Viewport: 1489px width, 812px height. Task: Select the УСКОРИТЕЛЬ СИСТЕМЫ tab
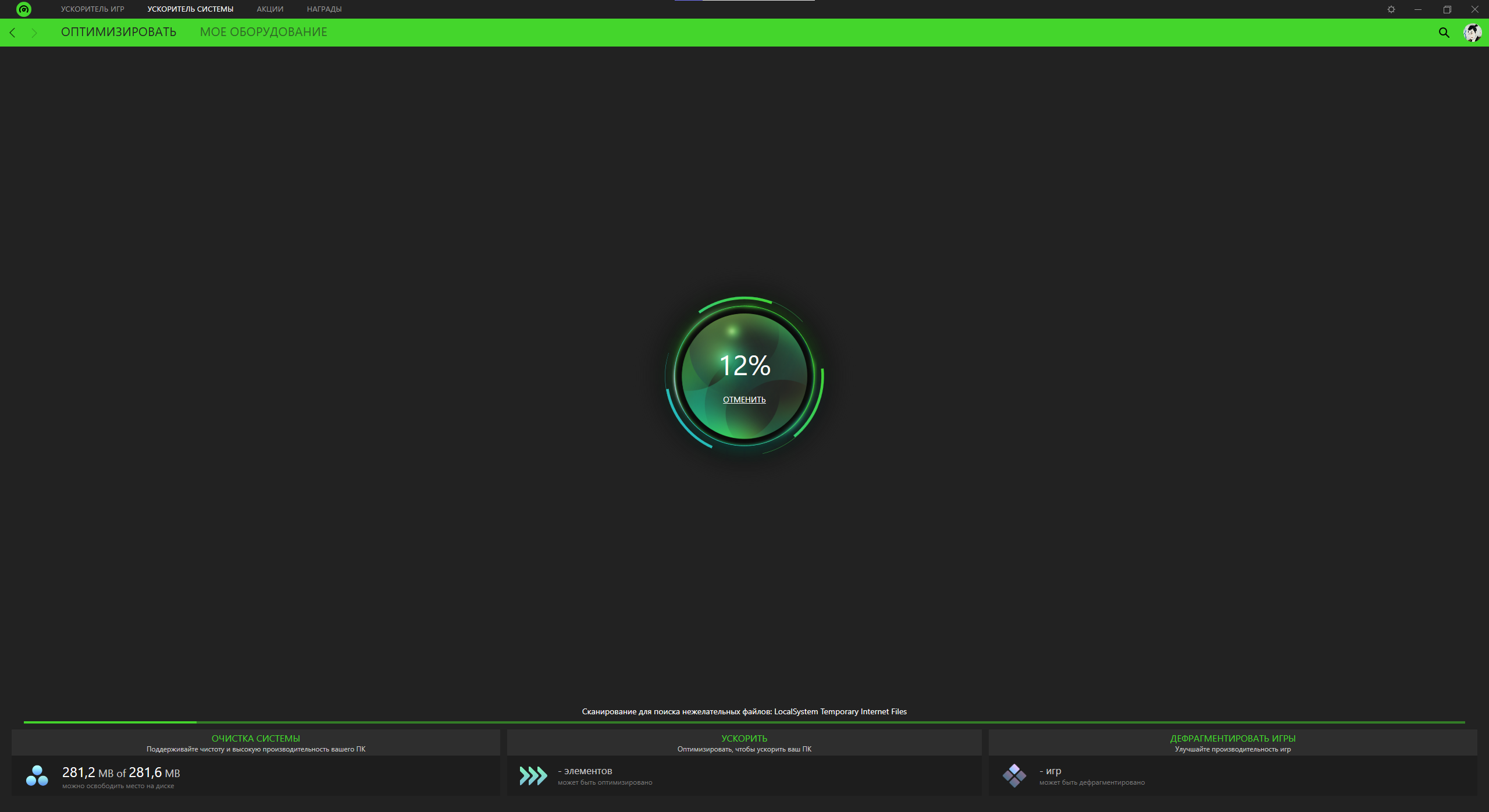click(x=190, y=9)
